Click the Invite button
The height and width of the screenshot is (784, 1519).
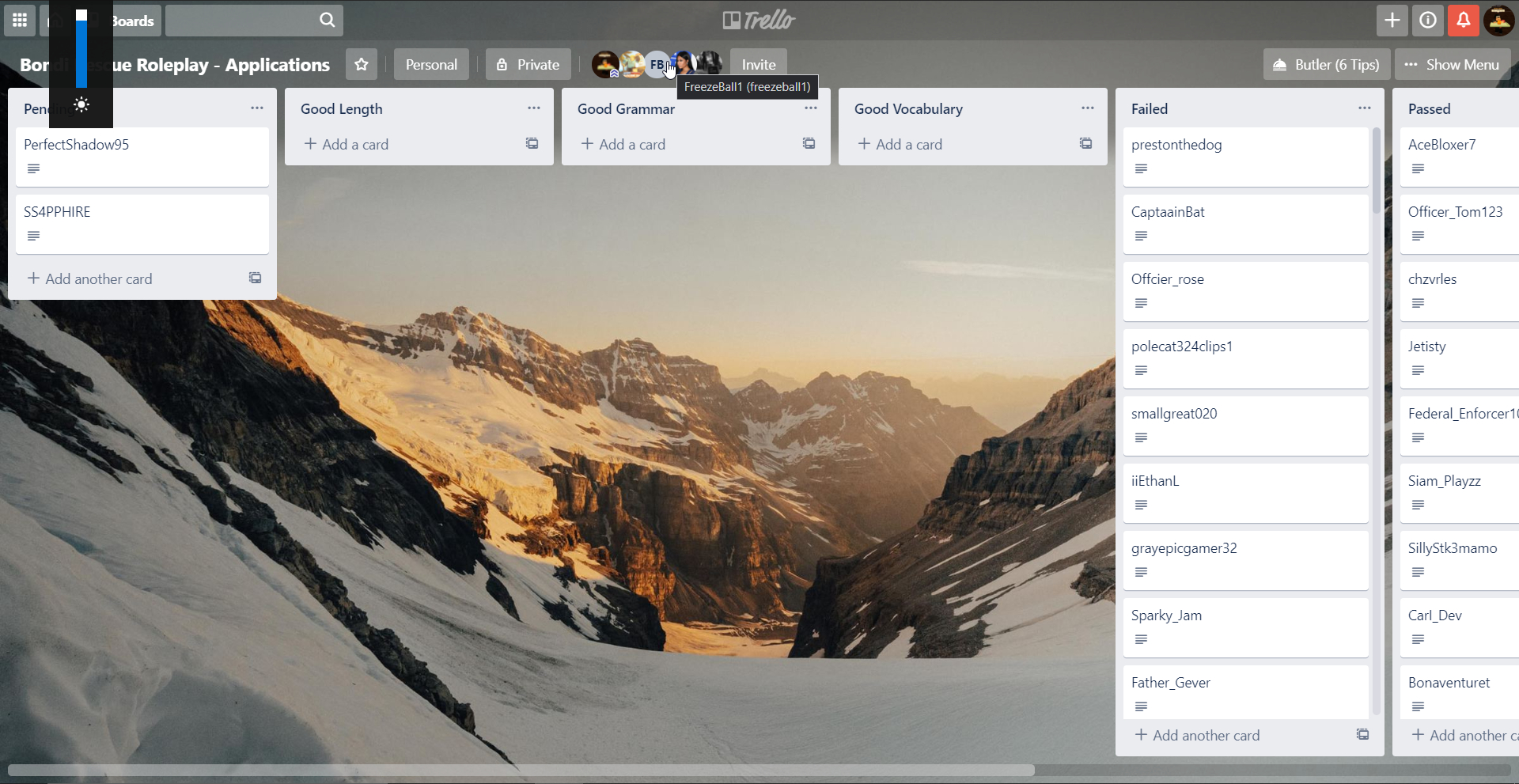(x=758, y=64)
